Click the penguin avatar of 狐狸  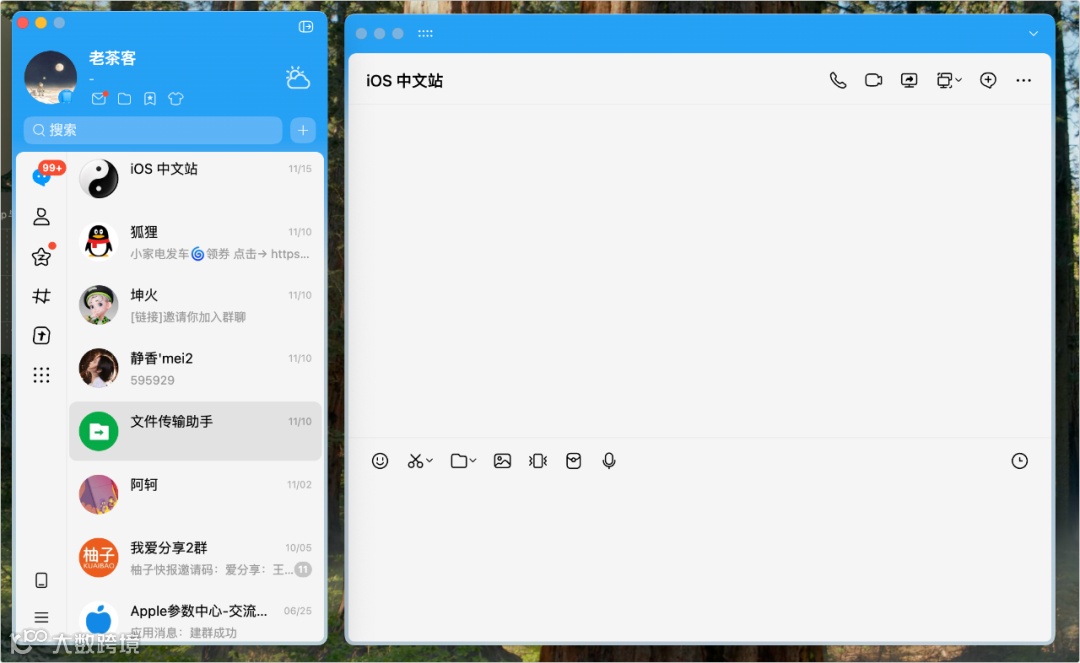coord(98,242)
